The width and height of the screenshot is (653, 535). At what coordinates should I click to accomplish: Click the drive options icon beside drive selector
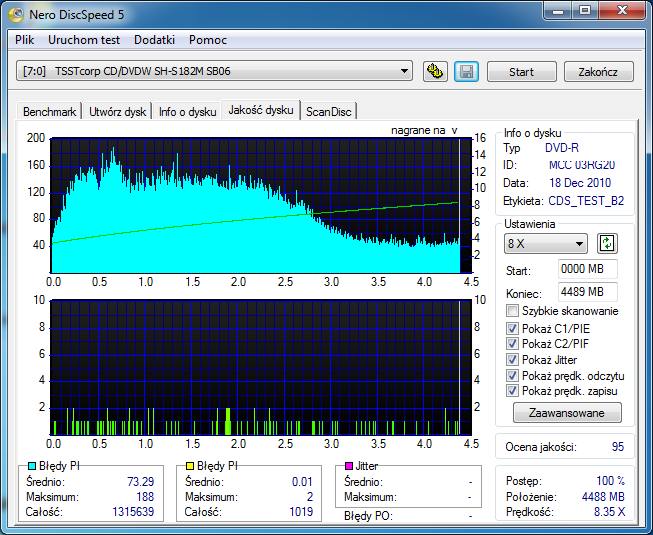(435, 72)
